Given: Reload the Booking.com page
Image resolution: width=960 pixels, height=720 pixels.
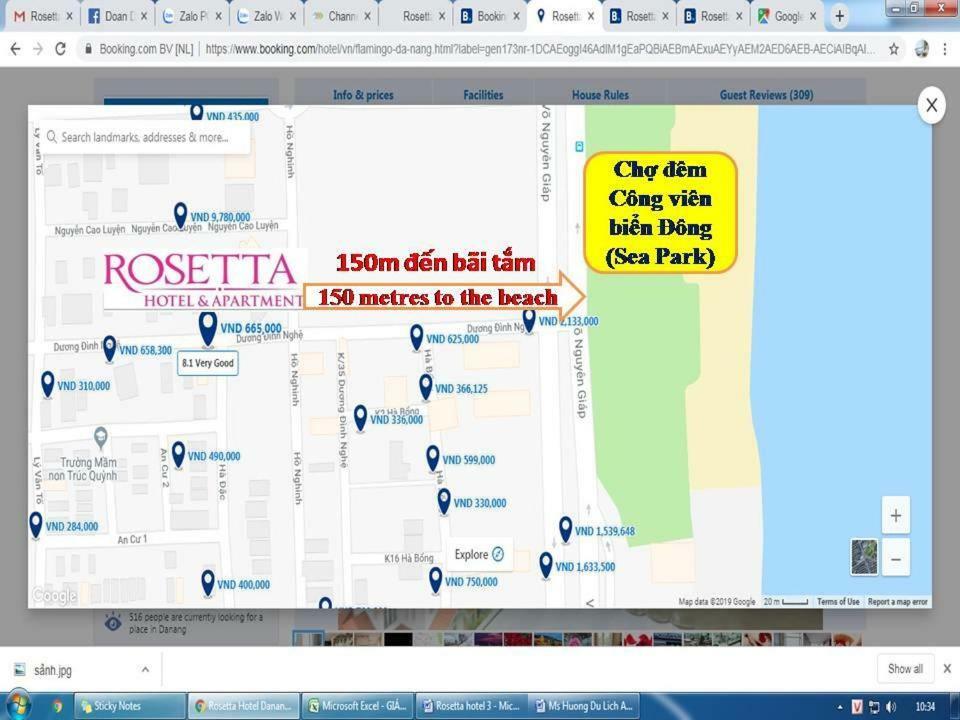Looking at the screenshot, I should click(60, 49).
